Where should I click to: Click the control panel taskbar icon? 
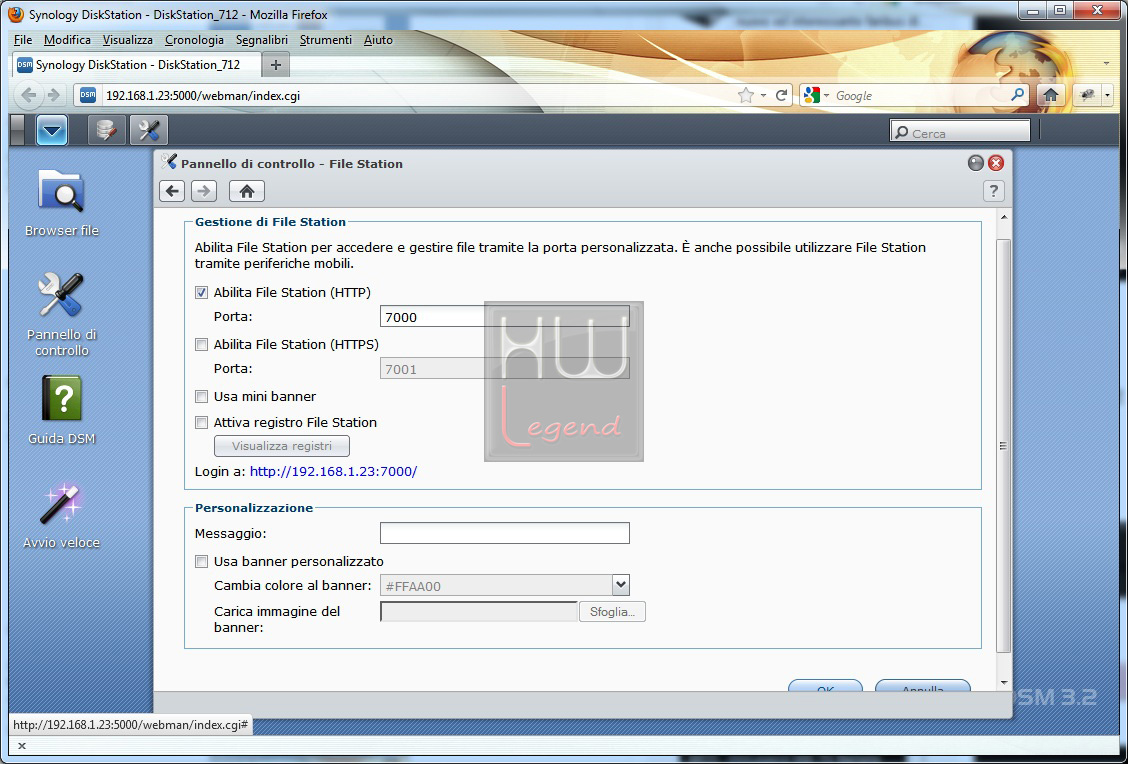[149, 130]
